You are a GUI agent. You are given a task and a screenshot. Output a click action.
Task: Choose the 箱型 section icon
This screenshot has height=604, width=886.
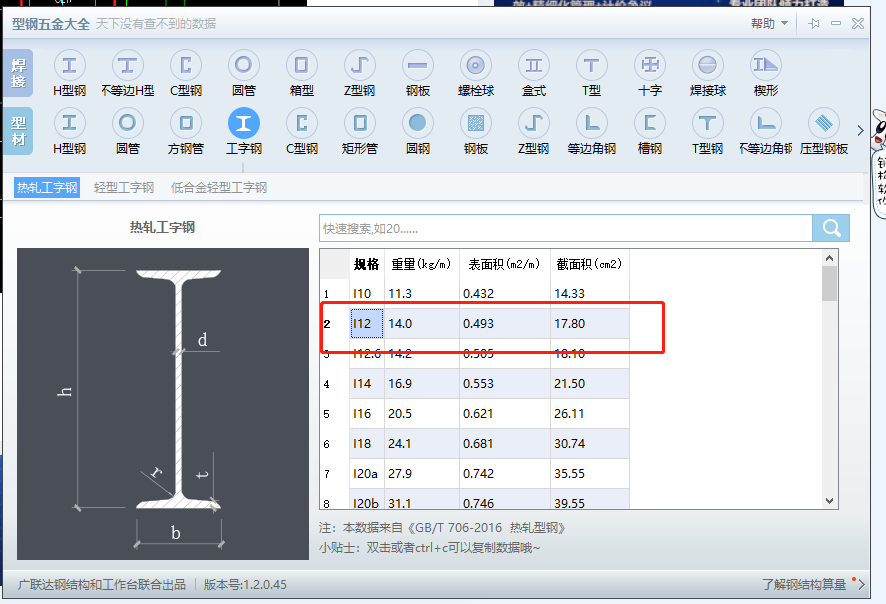302,66
